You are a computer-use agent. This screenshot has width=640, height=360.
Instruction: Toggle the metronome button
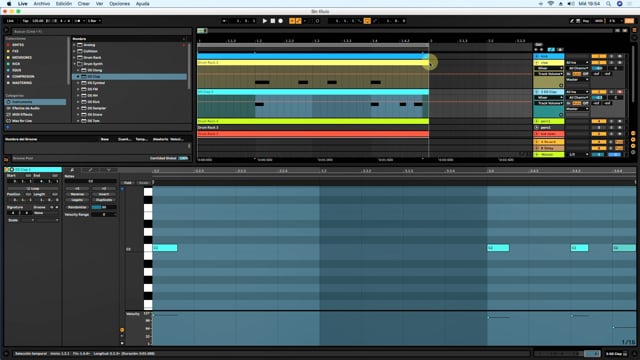click(x=78, y=21)
